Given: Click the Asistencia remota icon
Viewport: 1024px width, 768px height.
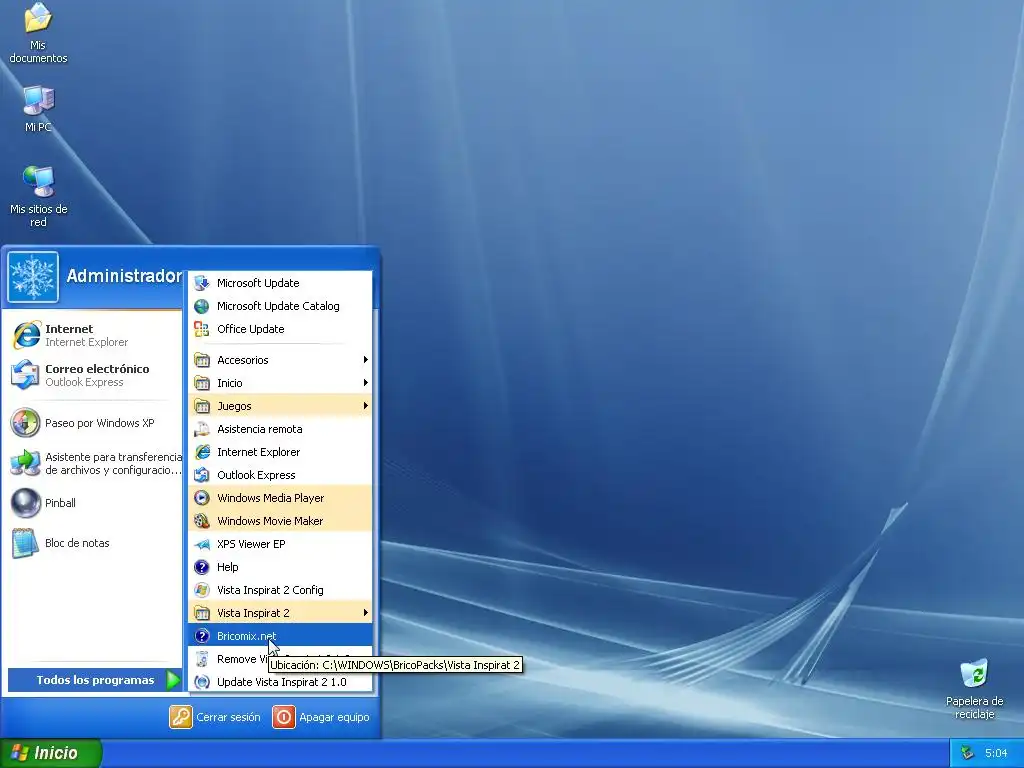Looking at the screenshot, I should 202,429.
